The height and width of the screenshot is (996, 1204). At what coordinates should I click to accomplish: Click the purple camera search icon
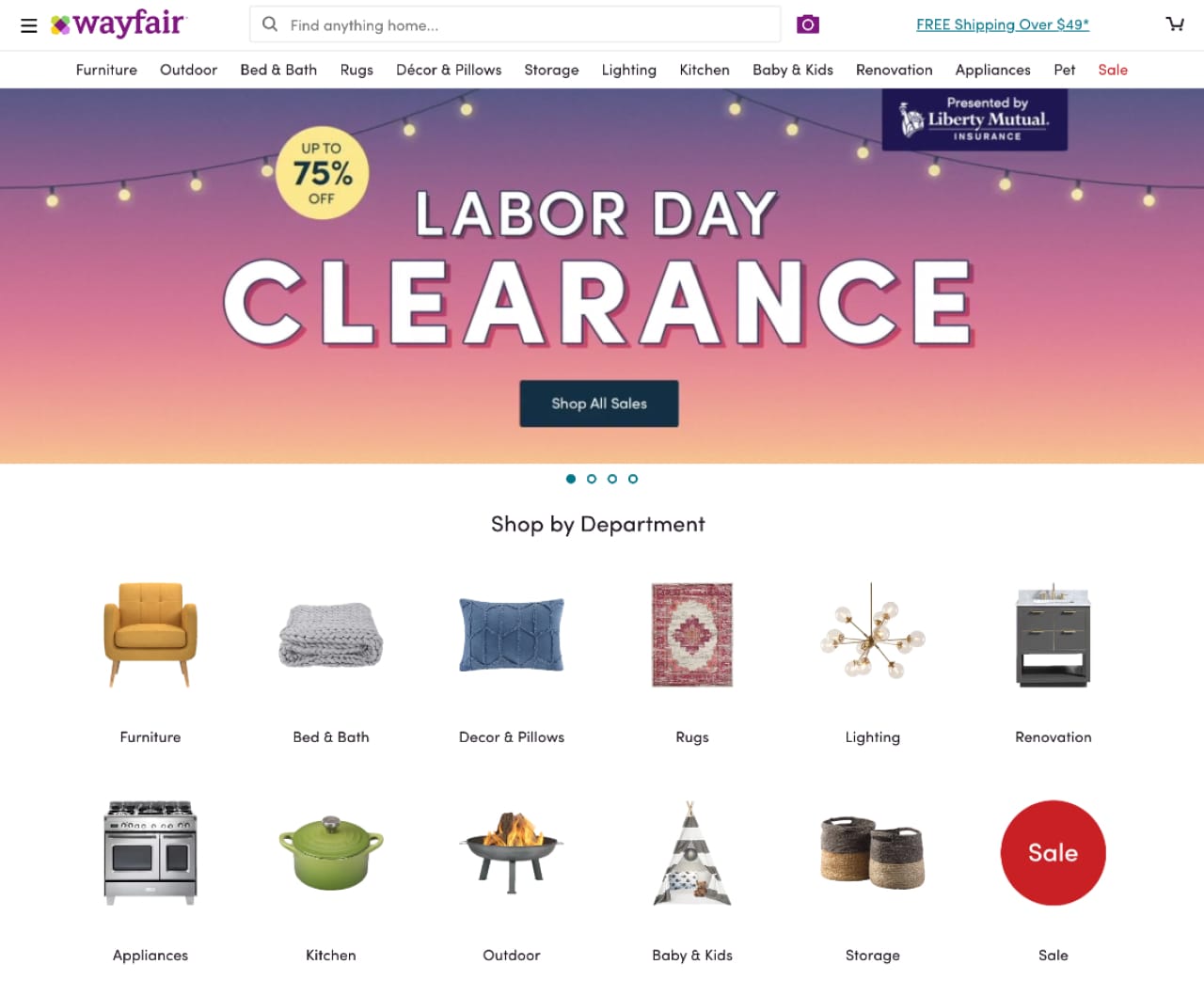[808, 24]
